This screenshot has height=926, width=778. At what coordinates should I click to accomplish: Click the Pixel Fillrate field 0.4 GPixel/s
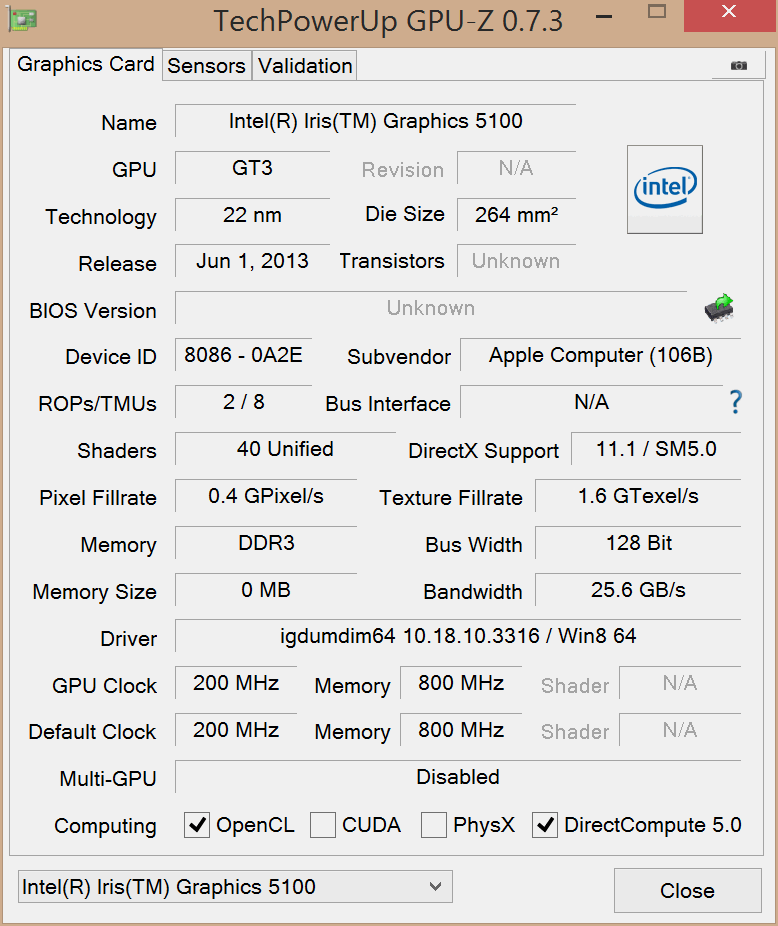click(266, 496)
